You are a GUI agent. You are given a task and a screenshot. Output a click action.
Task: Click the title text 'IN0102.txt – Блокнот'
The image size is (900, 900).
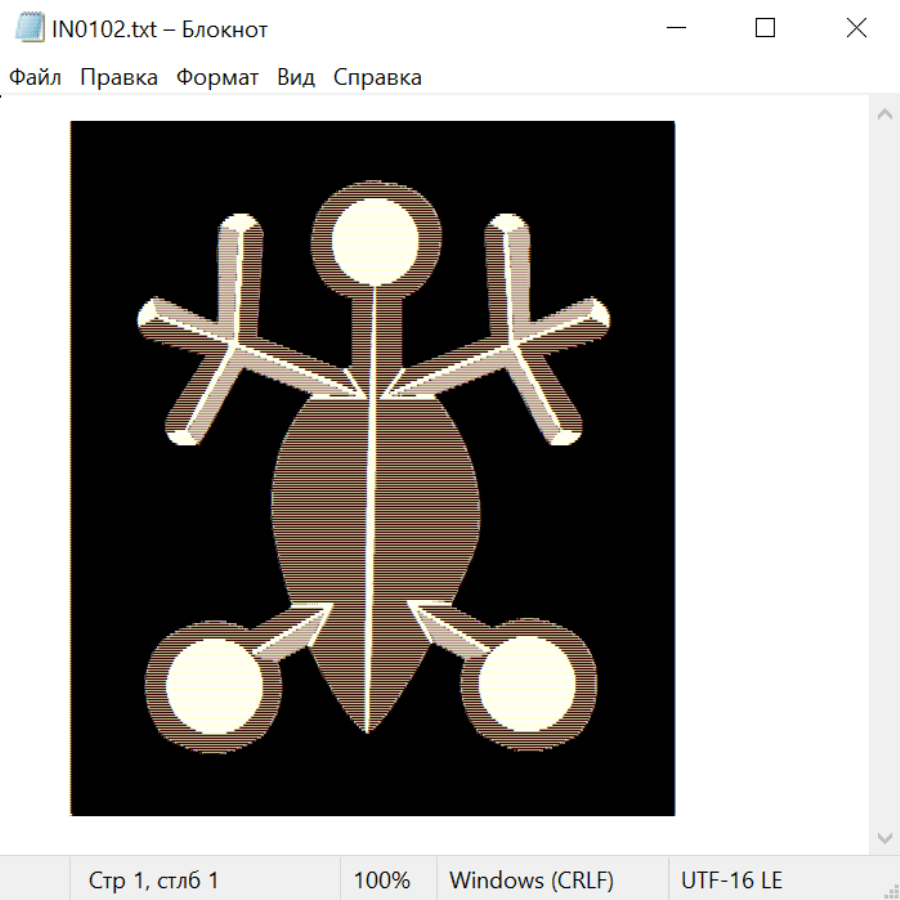160,29
